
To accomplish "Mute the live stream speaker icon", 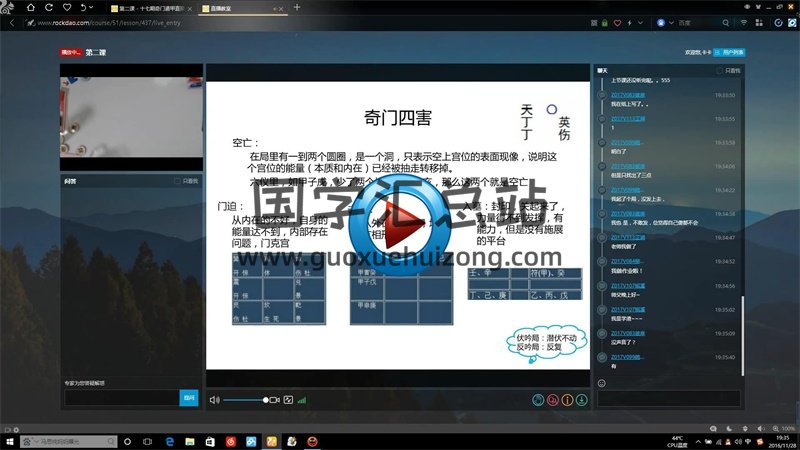I will tap(214, 400).
